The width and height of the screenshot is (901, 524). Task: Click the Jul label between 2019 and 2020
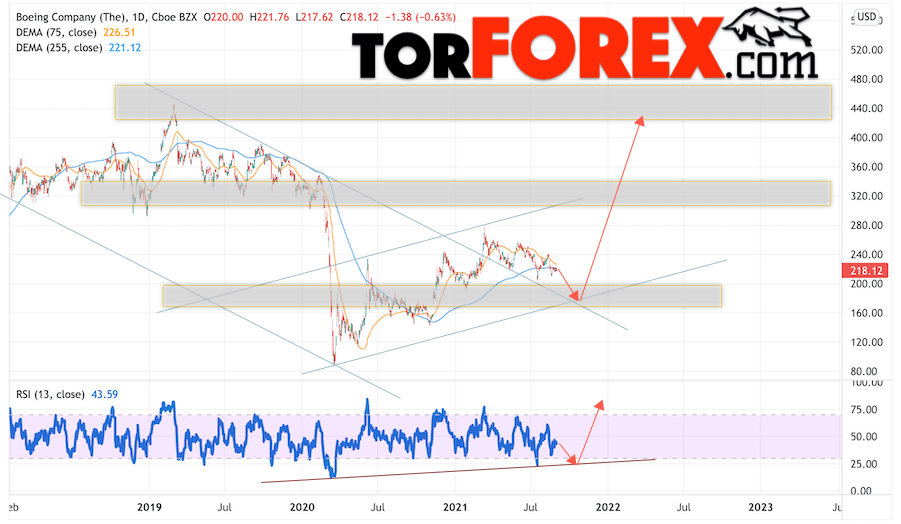[225, 507]
